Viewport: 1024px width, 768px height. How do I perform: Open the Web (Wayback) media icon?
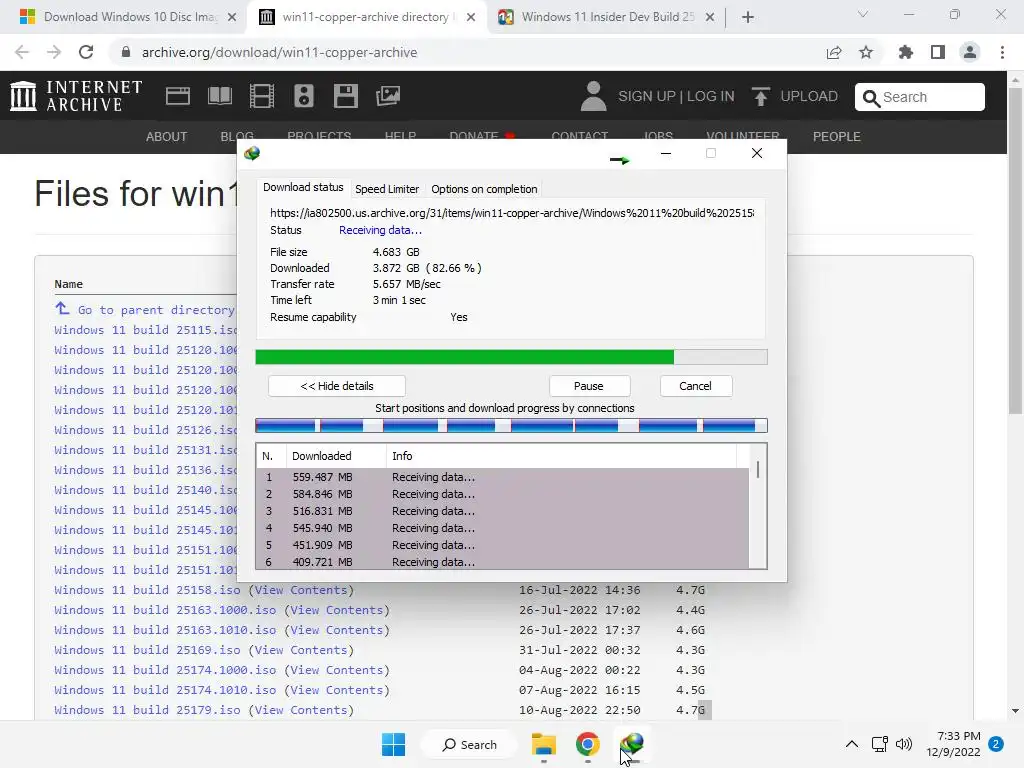click(178, 96)
